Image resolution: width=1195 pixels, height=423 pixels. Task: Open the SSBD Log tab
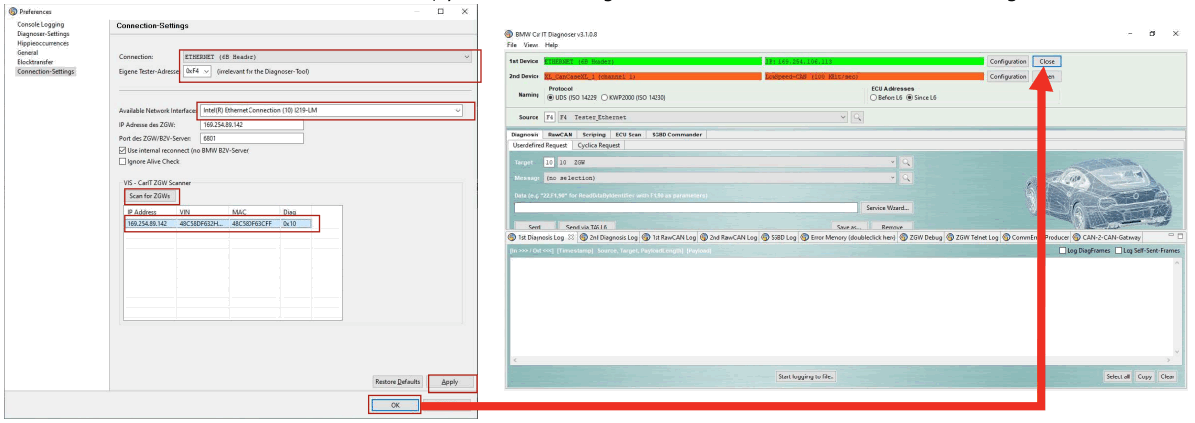click(779, 238)
